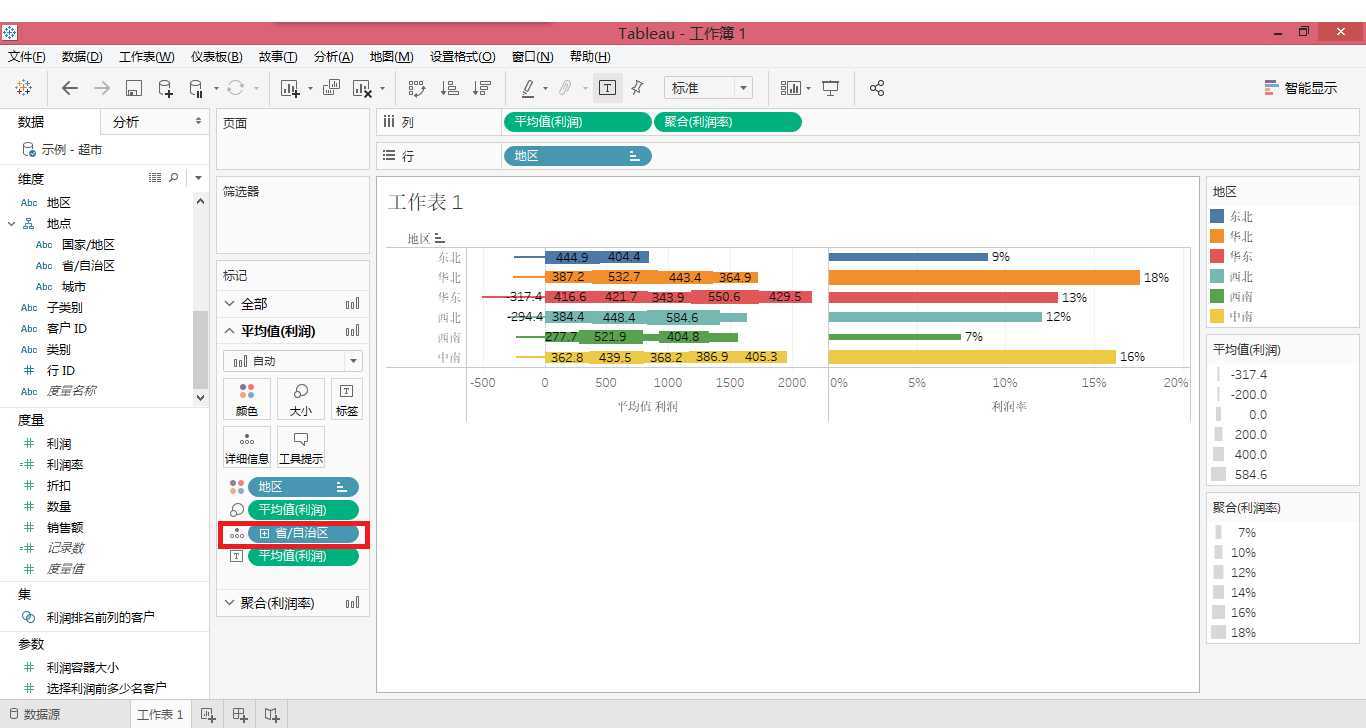Select the 销售额 measure

pos(65,527)
